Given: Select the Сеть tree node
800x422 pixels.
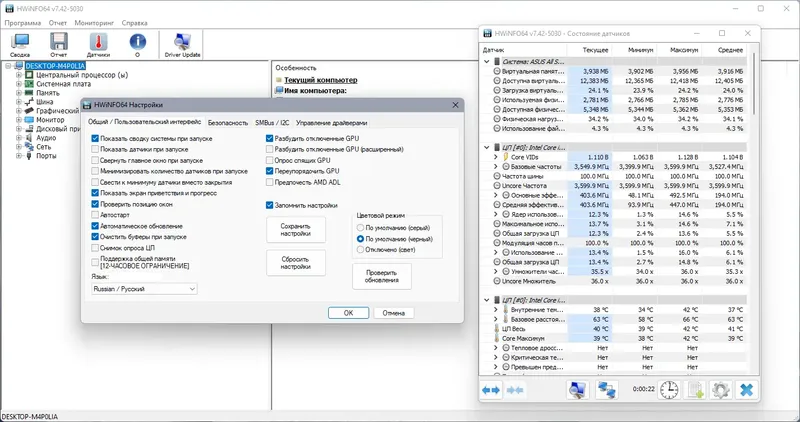Looking at the screenshot, I should pyautogui.click(x=43, y=146).
